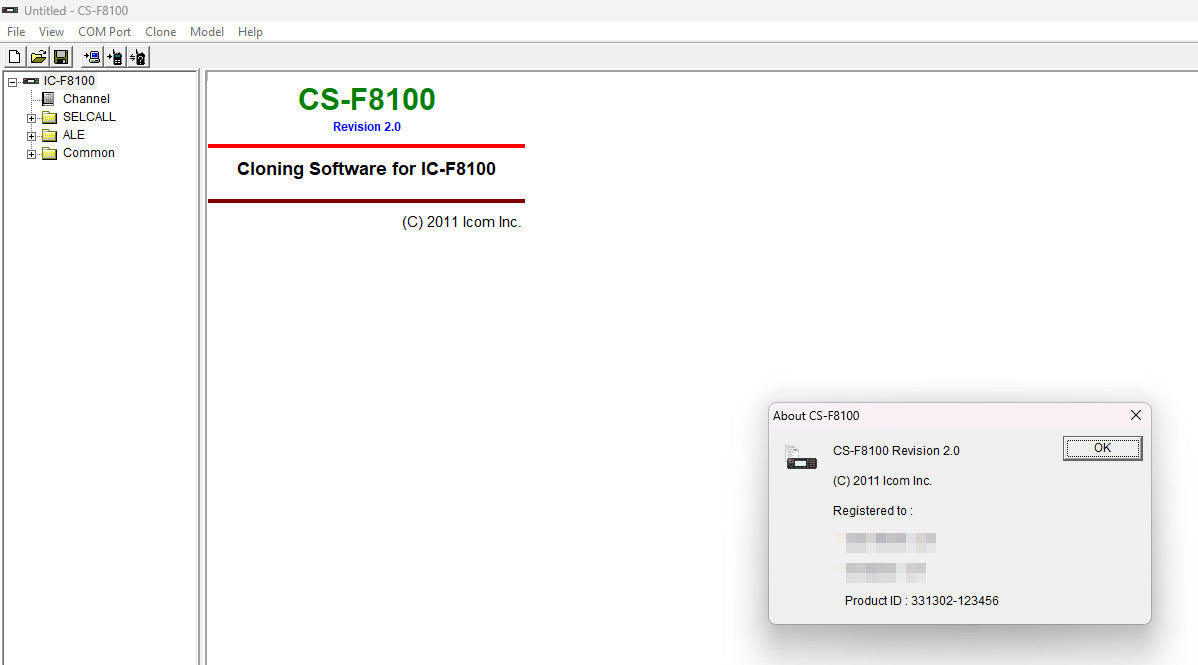Select the SELCALL tree item label

tap(89, 117)
